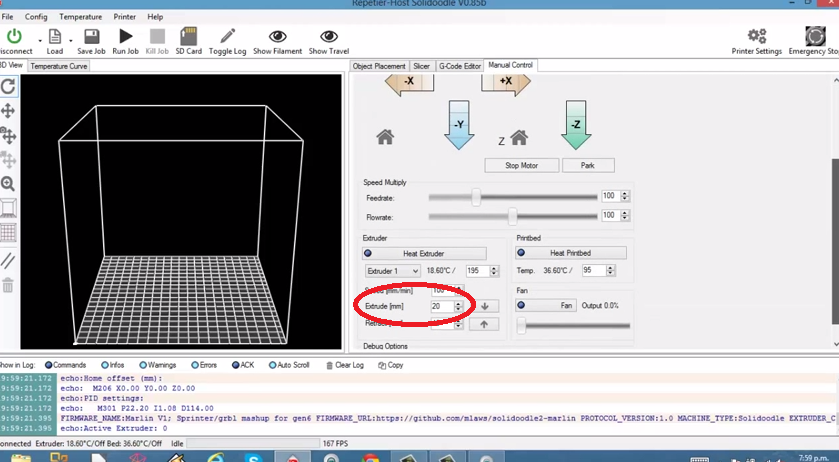Open the Temperature menu

click(80, 17)
